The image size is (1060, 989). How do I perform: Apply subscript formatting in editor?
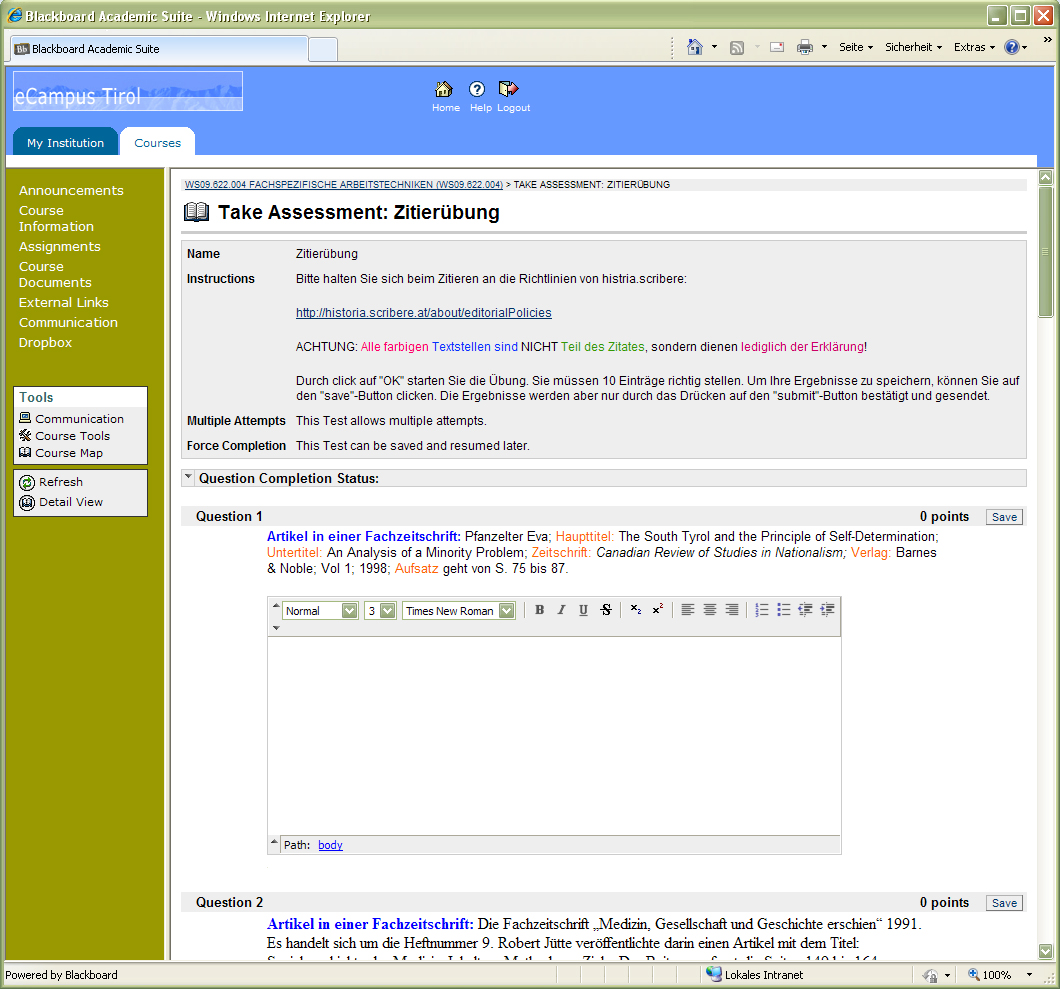click(636, 610)
